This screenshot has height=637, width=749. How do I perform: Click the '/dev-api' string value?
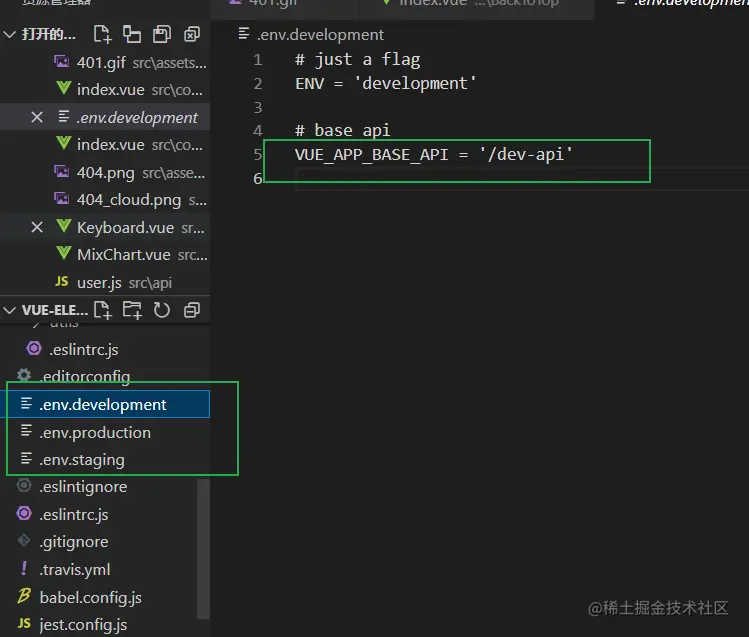[x=525, y=154]
